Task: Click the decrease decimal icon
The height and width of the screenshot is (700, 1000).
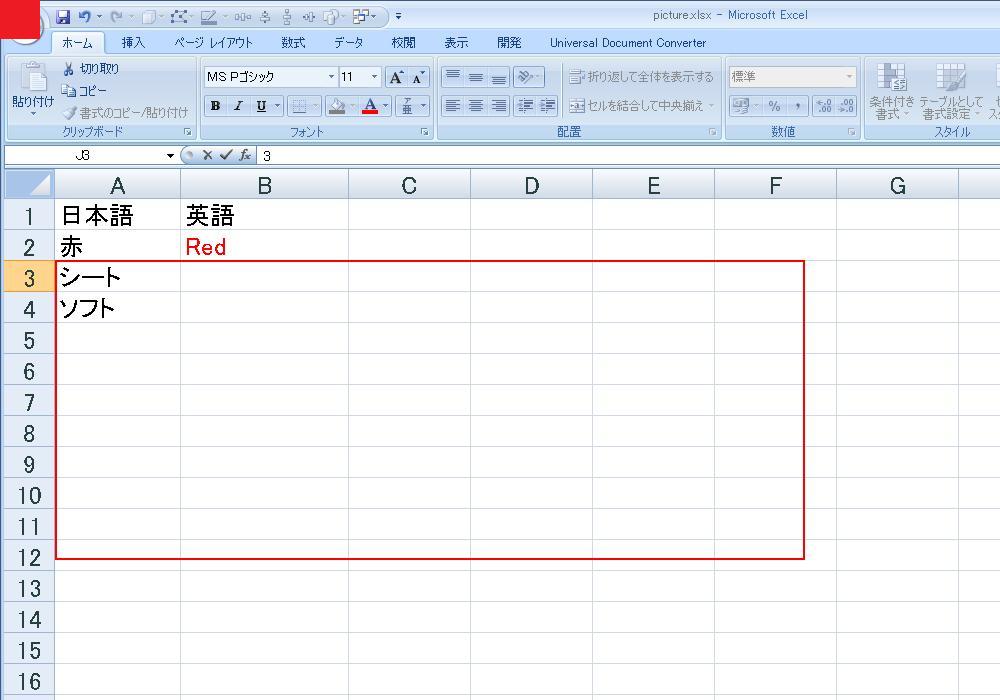Action: point(846,106)
